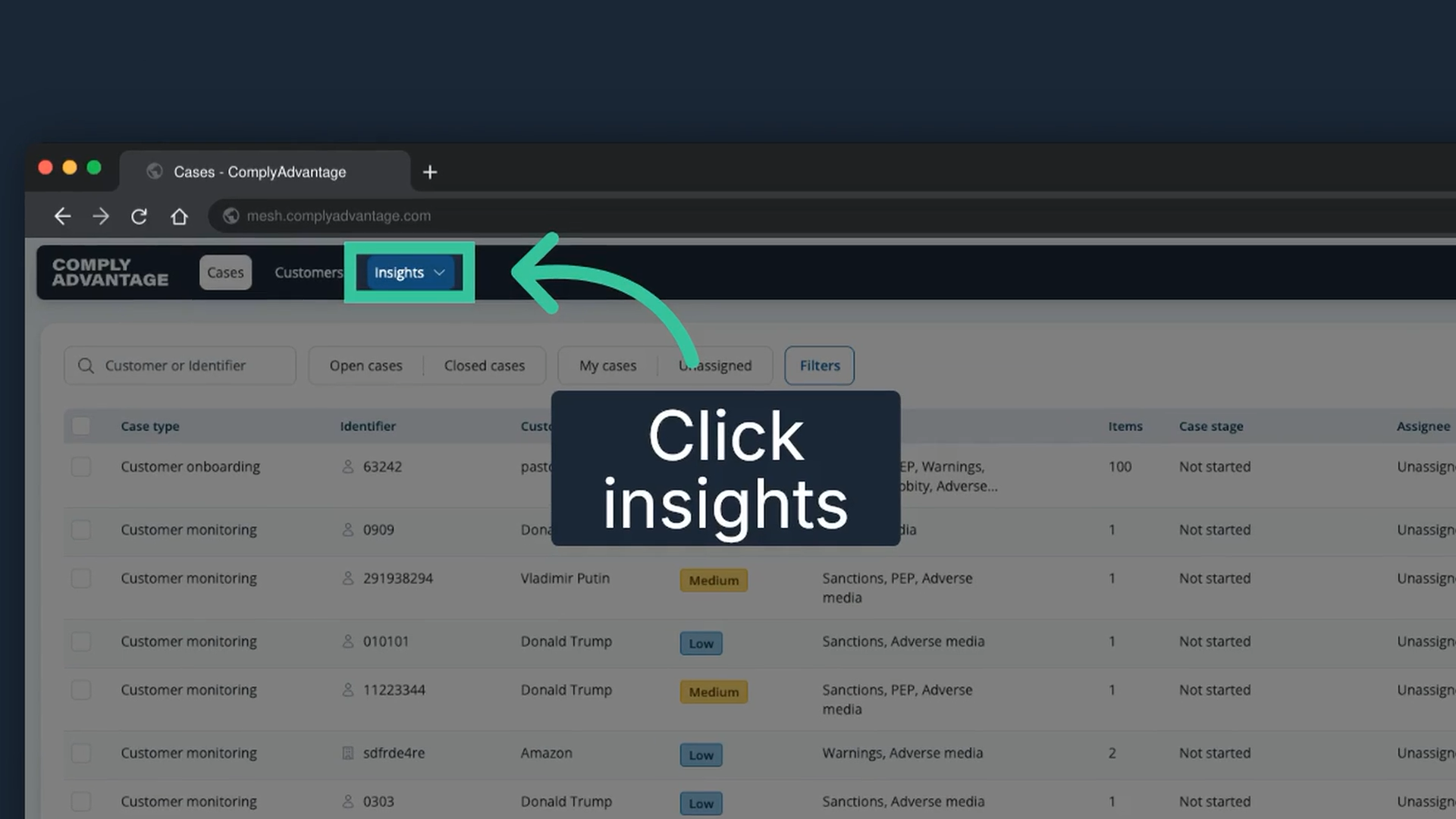
Task: Click the person icon beside identifier 291938294
Action: click(348, 578)
